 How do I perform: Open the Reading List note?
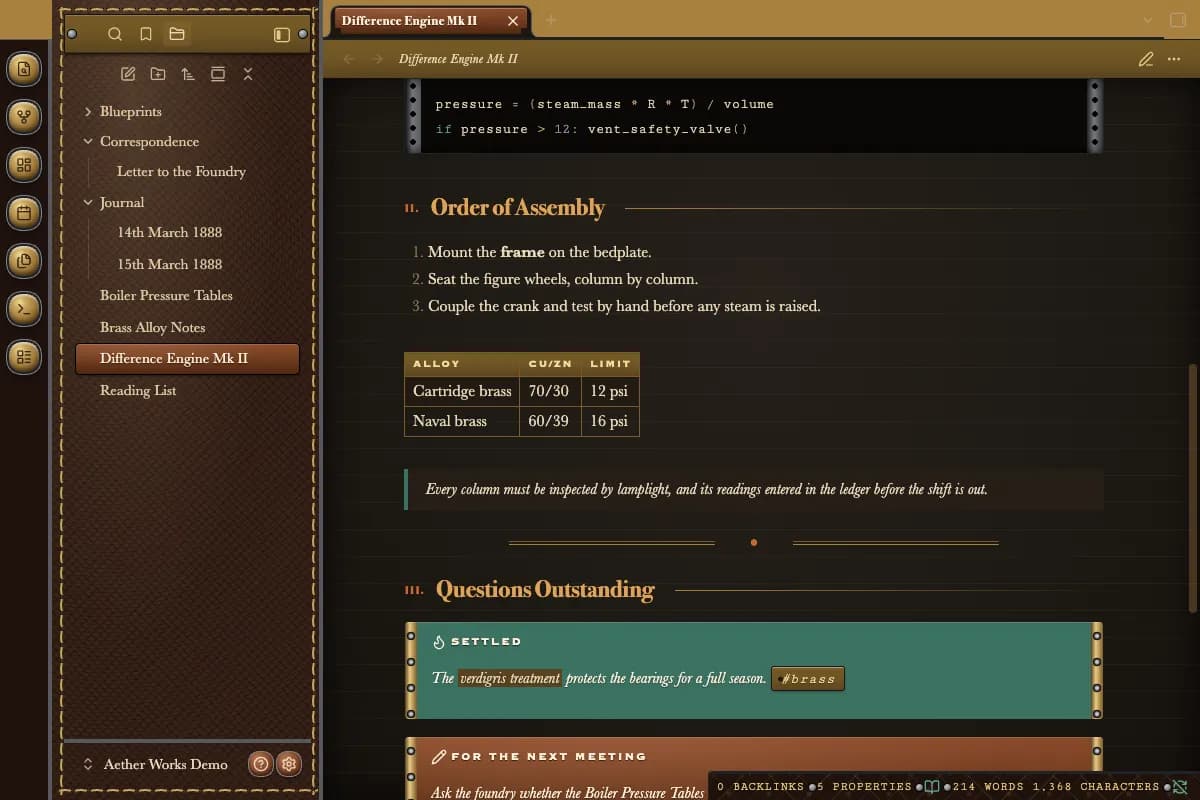(x=138, y=390)
